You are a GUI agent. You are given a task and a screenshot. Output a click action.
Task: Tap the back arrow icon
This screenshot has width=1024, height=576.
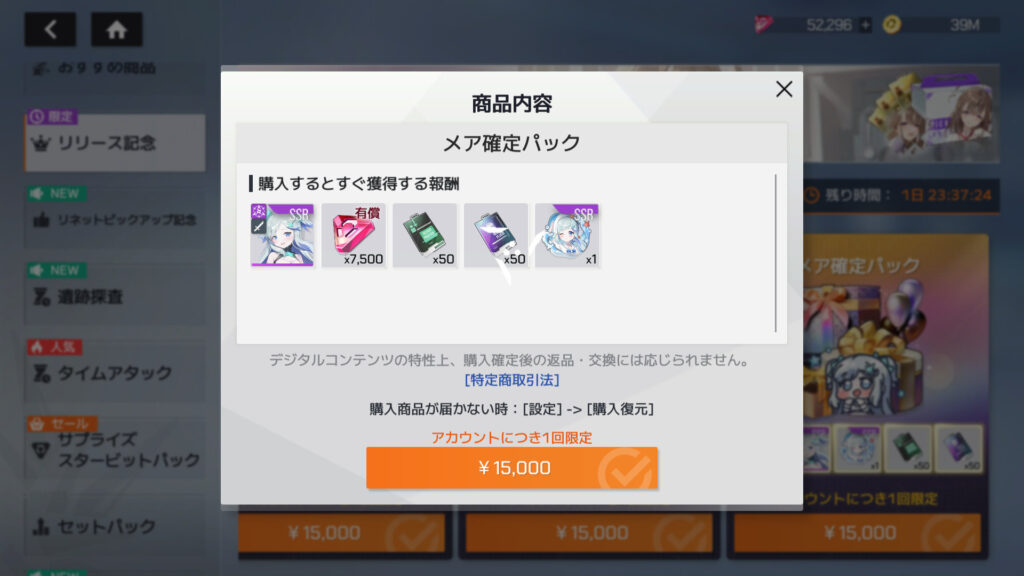click(x=50, y=29)
